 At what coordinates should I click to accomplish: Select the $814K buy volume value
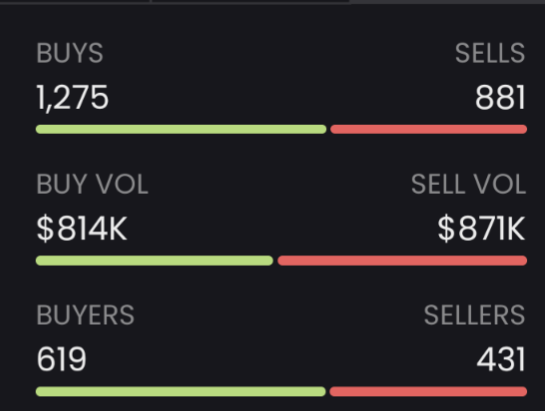coord(82,229)
